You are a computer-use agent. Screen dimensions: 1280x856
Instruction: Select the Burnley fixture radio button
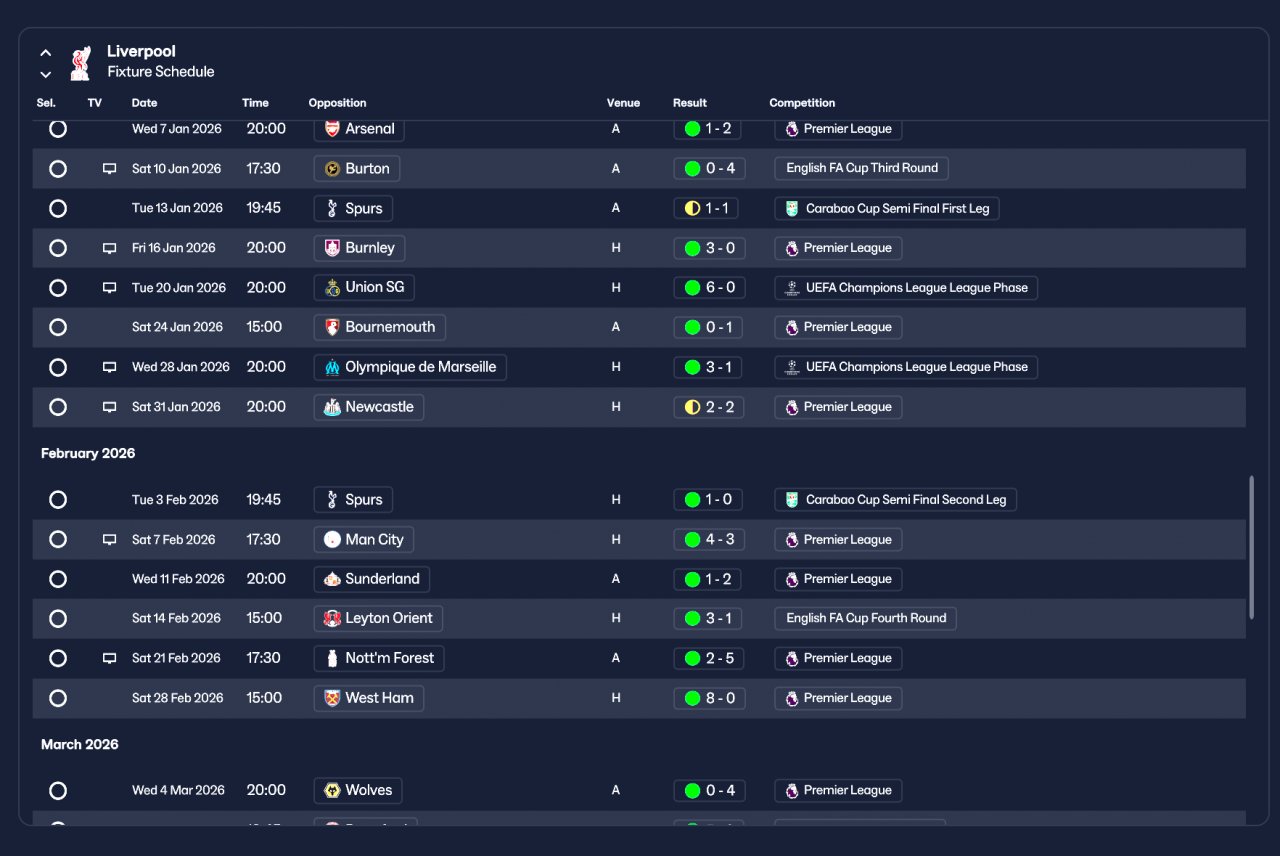[x=58, y=248]
